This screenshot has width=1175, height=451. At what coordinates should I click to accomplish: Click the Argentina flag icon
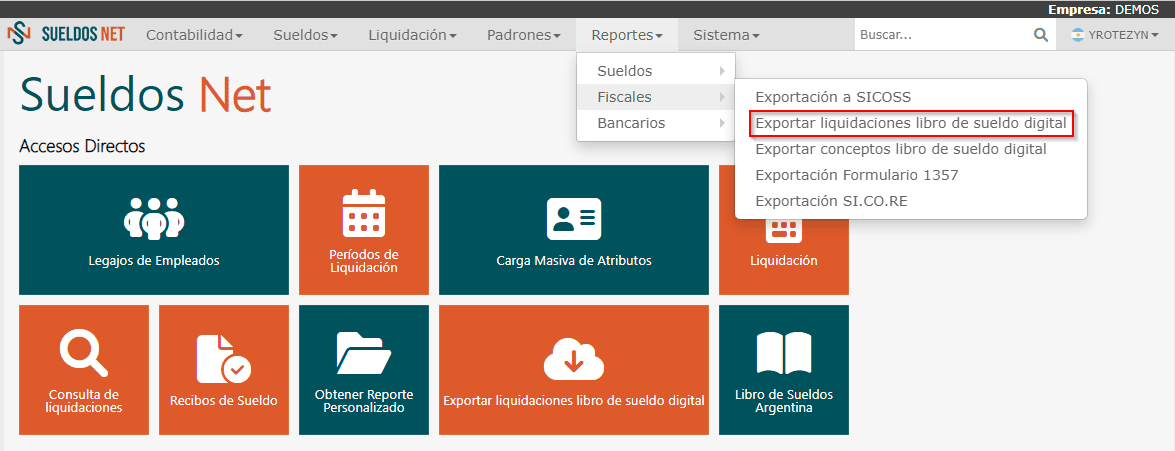1078,34
